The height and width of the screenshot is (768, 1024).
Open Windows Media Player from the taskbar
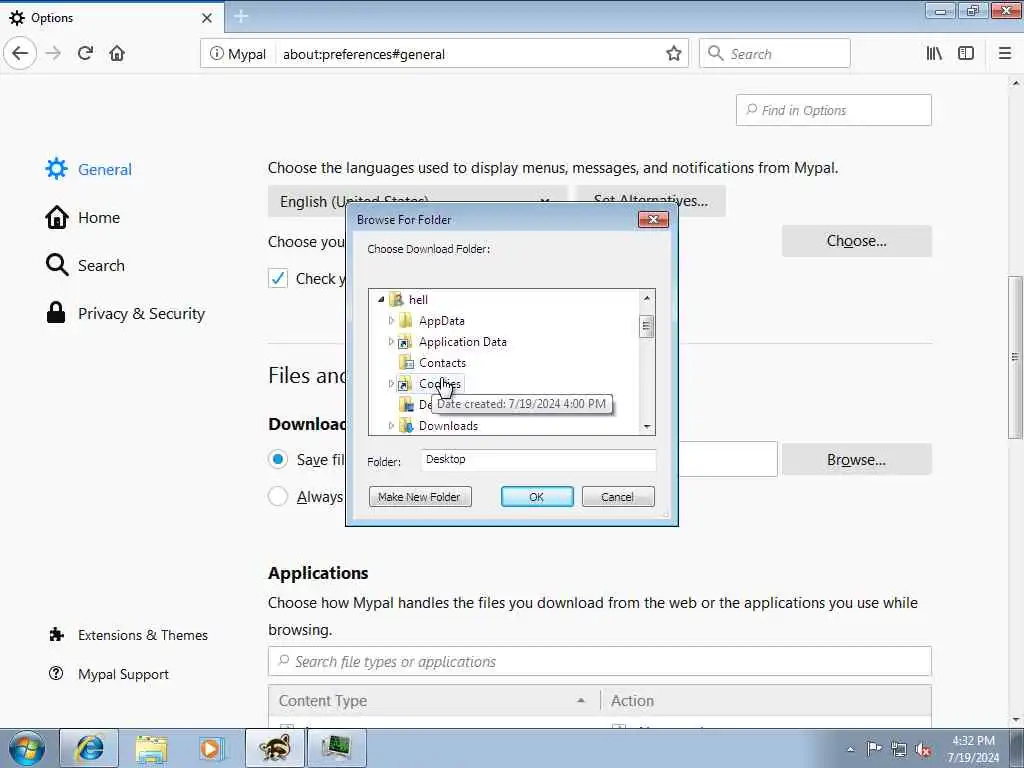[211, 748]
